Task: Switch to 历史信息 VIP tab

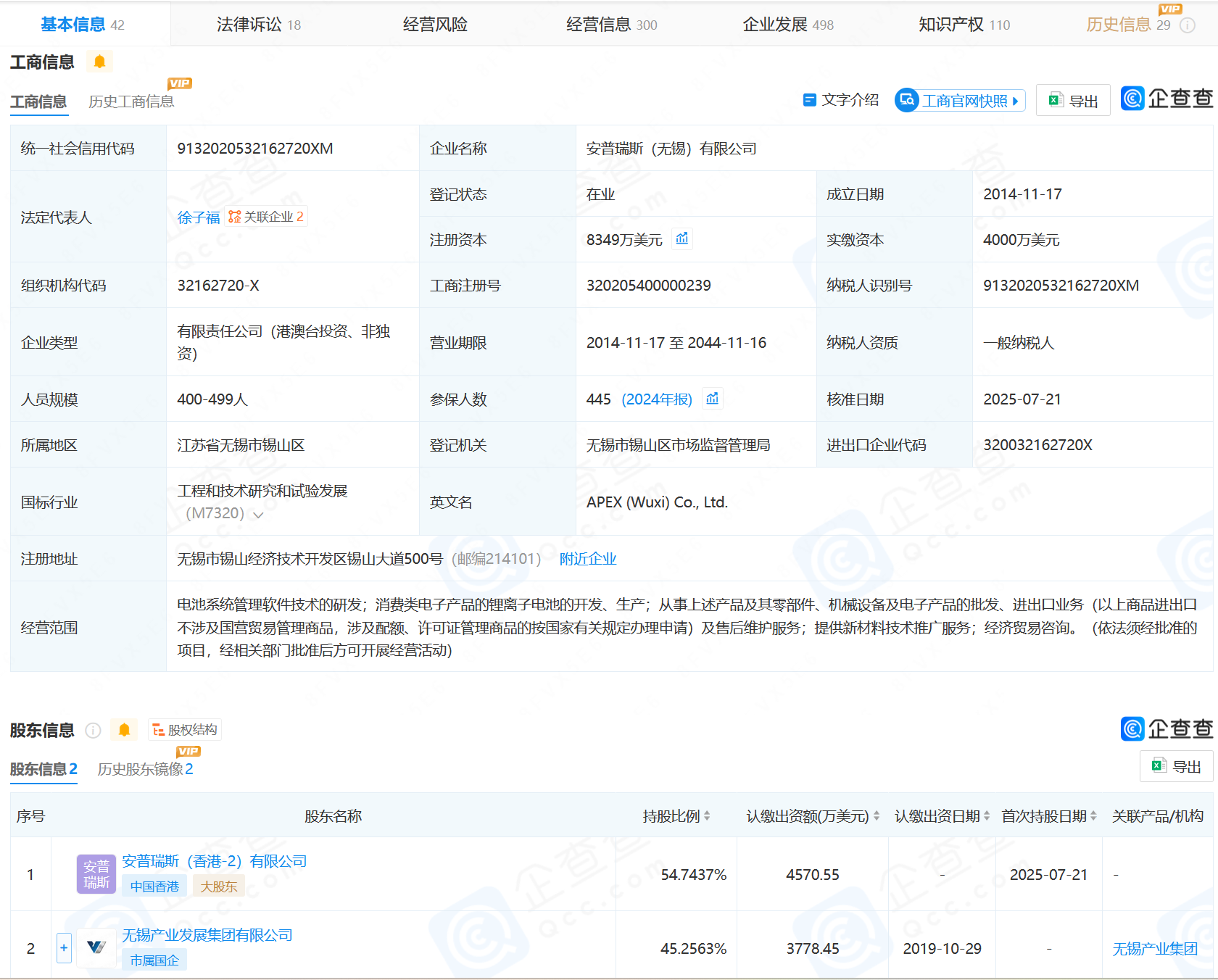Action: (x=1128, y=25)
